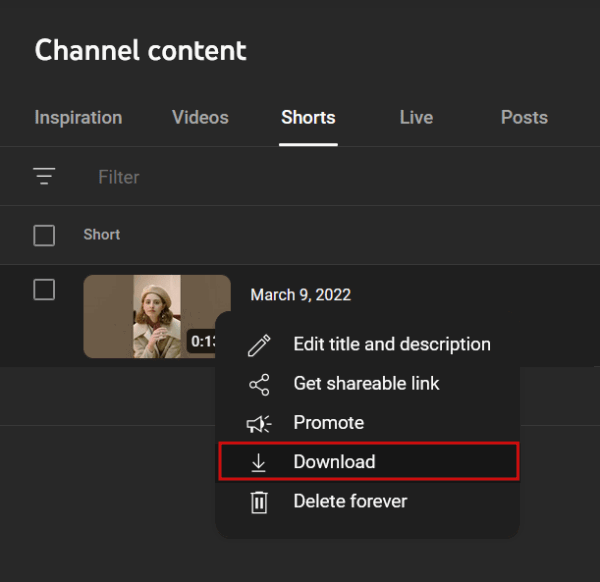Choose Promote from the menu
Image resolution: width=600 pixels, height=582 pixels.
367,423
